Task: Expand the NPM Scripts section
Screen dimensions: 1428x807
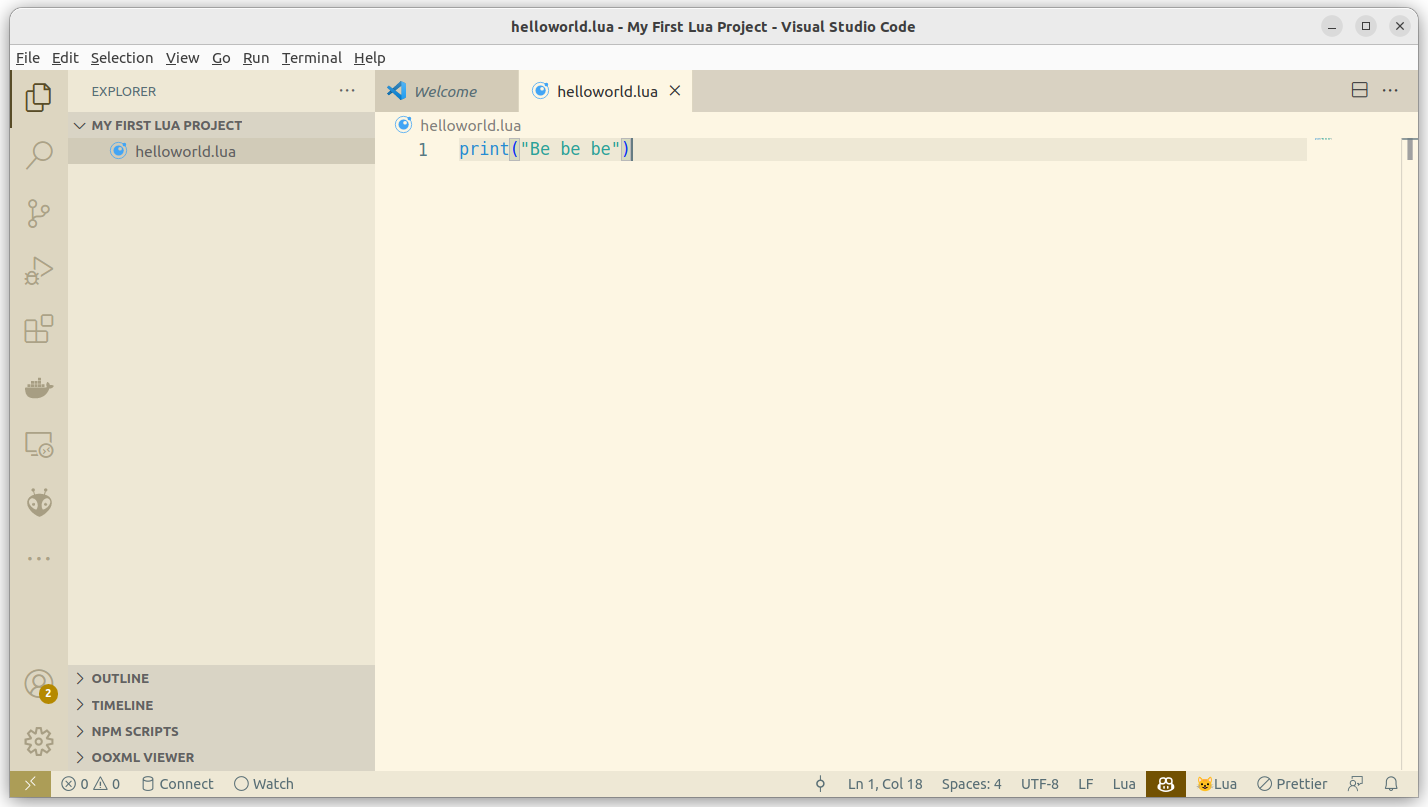Action: [135, 731]
